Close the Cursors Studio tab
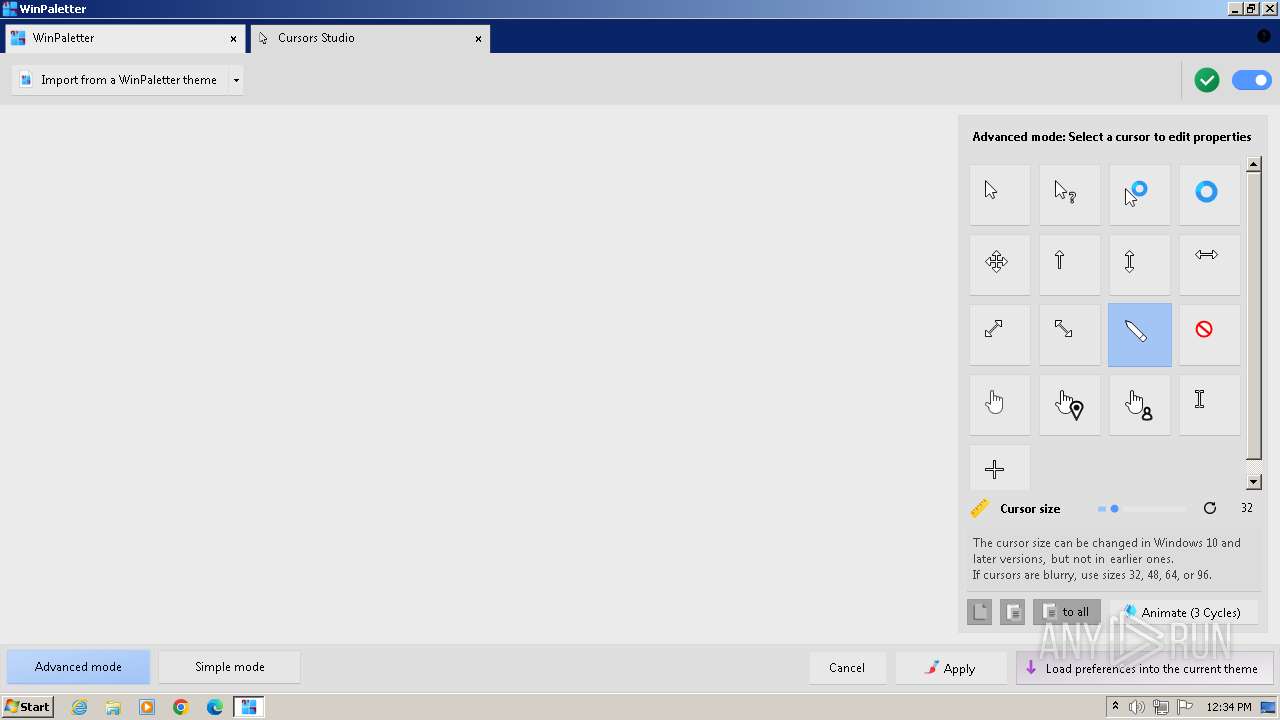This screenshot has height=720, width=1280. 478,39
